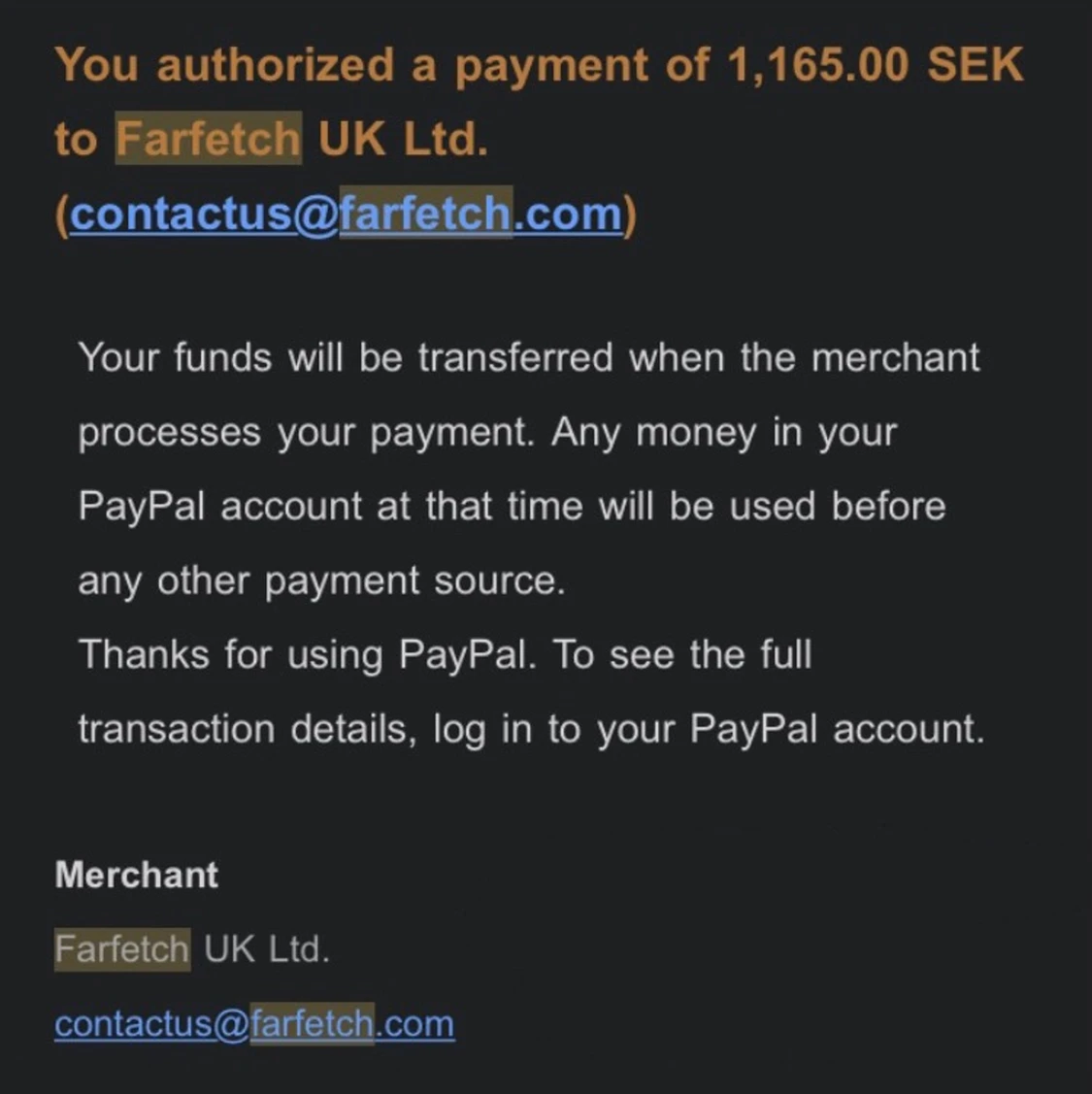1092x1094 pixels.
Task: Click the 'processes your payment' line
Action: pyautogui.click(x=487, y=433)
